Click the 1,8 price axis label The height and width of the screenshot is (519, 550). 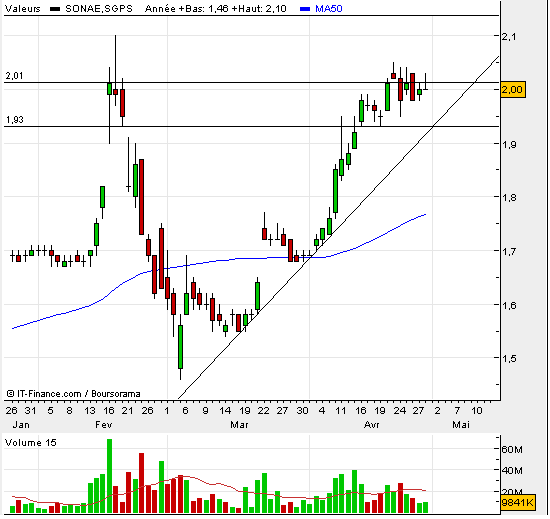click(509, 197)
